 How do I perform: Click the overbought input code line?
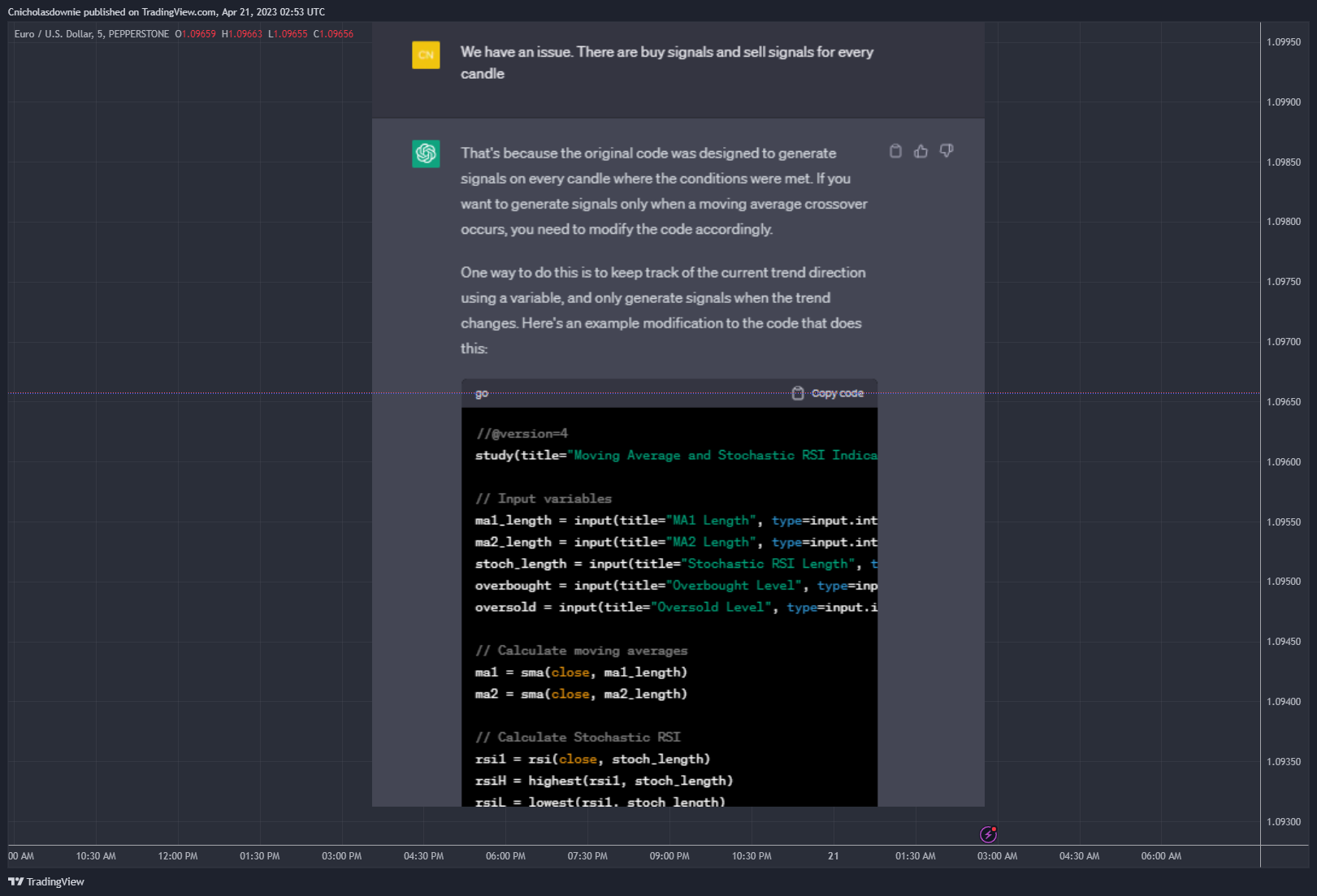(x=676, y=586)
